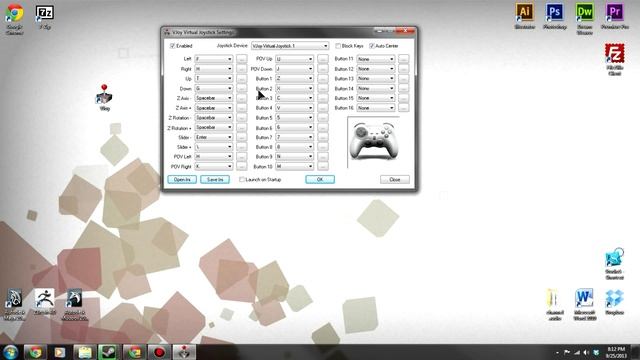Open the yellow folder desktop icon
The height and width of the screenshot is (360, 640).
554,304
